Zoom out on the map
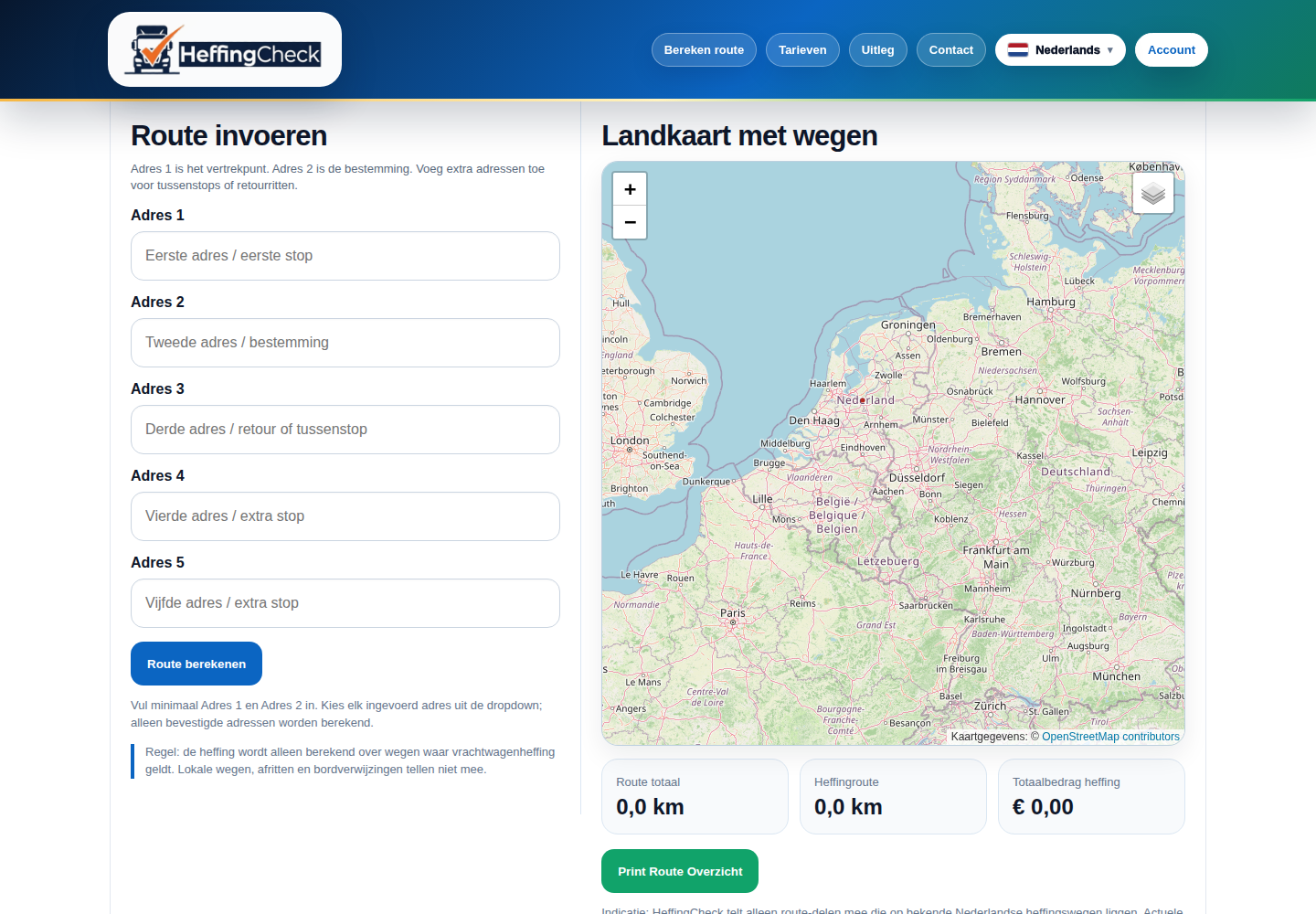The width and height of the screenshot is (1316, 914). pyautogui.click(x=630, y=222)
